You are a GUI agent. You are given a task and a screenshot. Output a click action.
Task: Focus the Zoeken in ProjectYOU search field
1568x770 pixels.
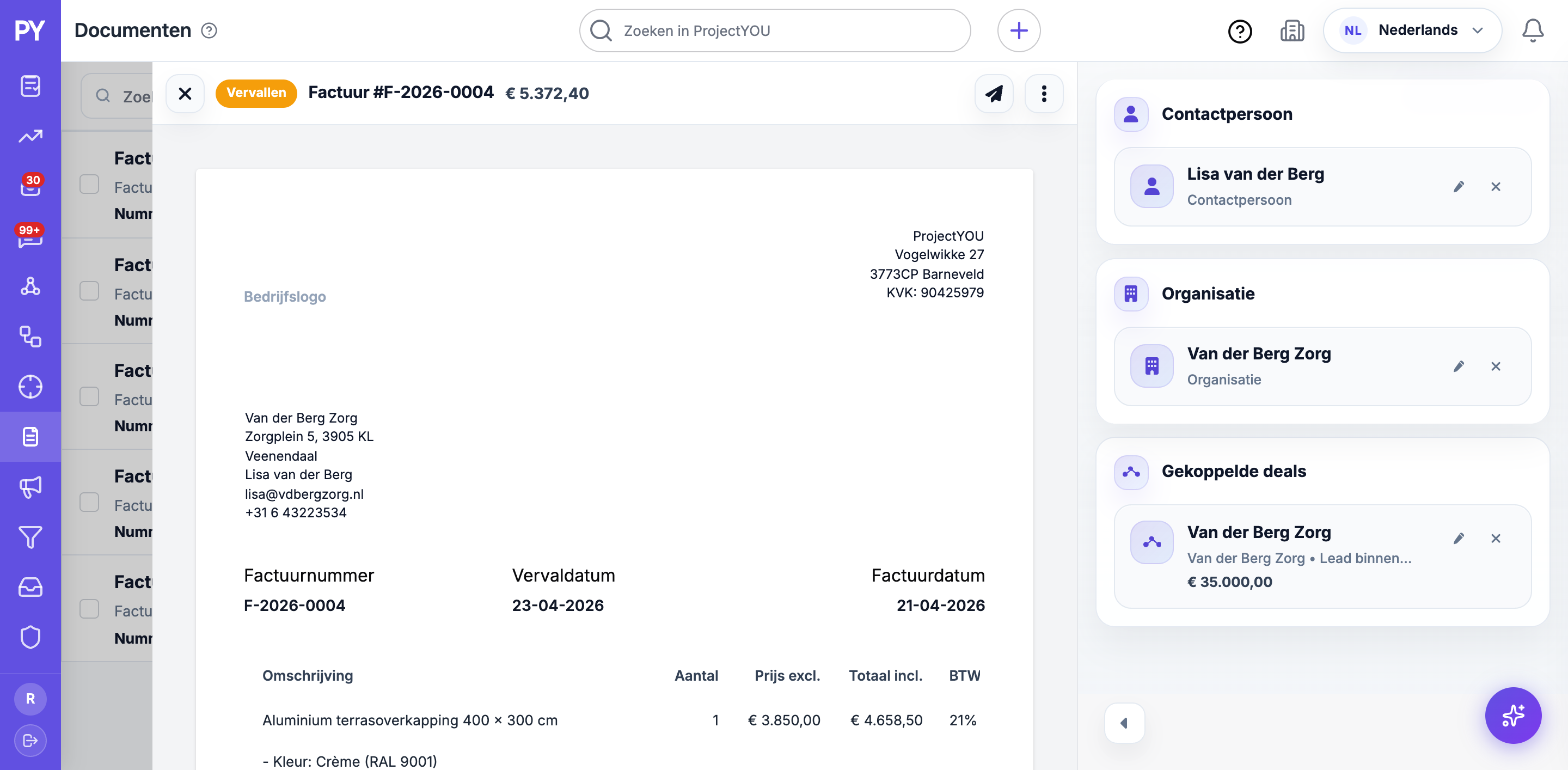pyautogui.click(x=774, y=30)
